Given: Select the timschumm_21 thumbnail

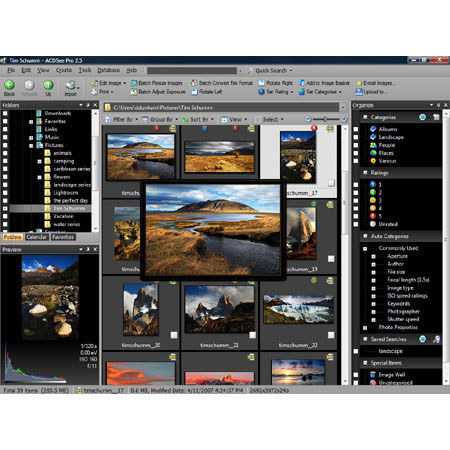Looking at the screenshot, I should point(219,309).
